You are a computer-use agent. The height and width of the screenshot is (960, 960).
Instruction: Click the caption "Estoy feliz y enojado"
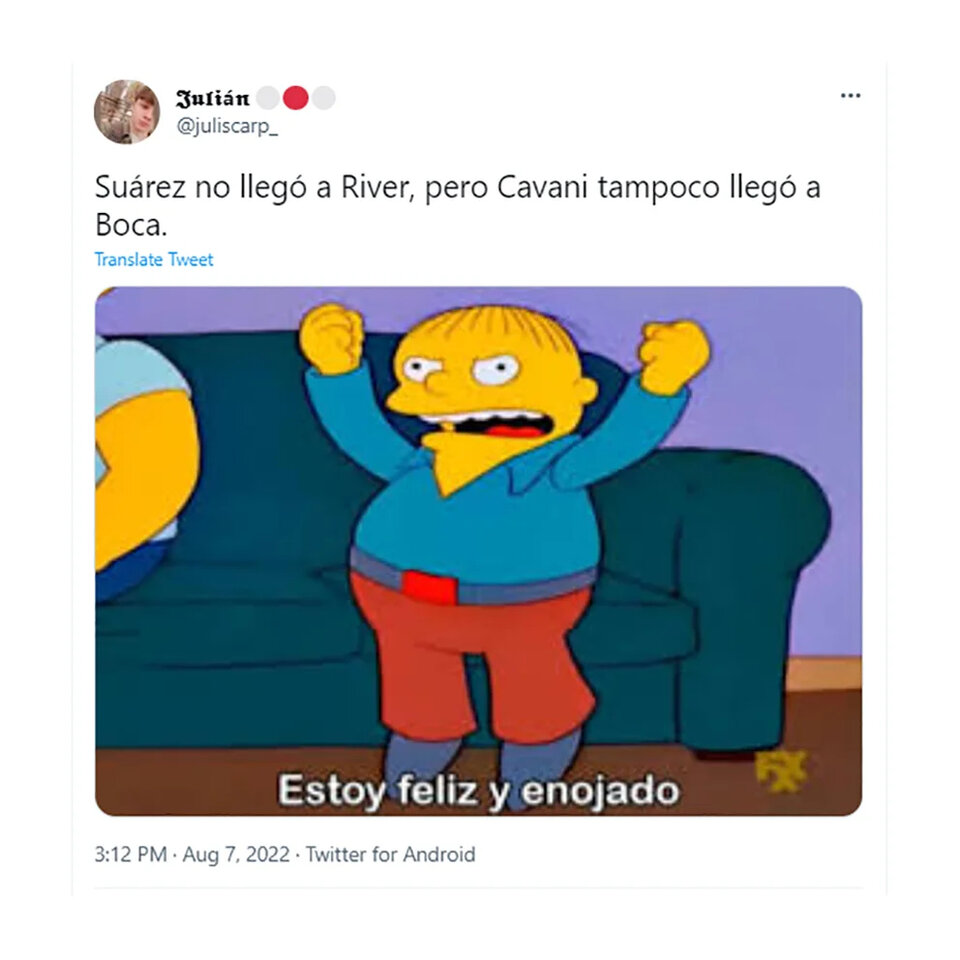[478, 790]
